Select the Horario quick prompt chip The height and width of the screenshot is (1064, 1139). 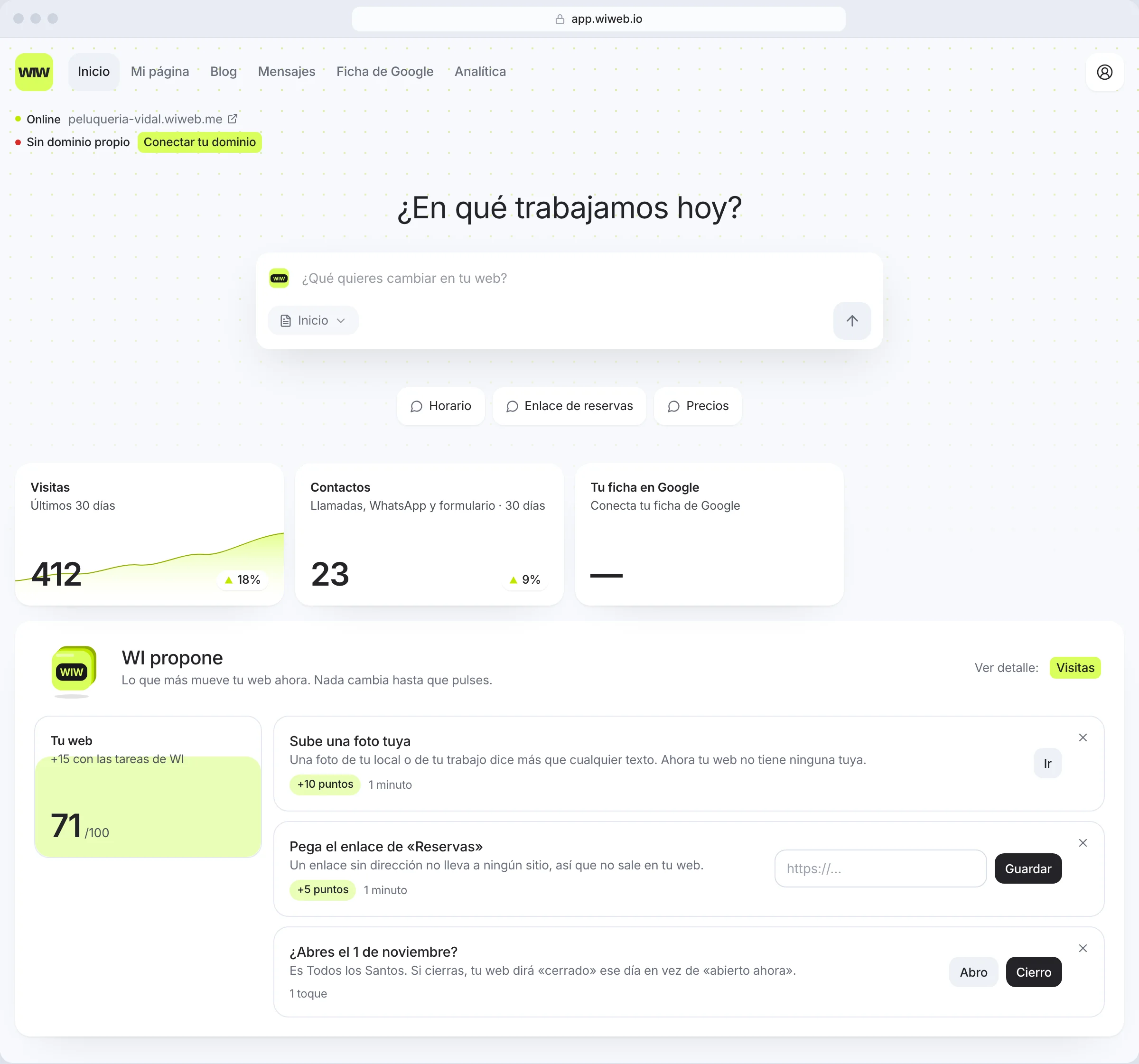click(x=440, y=406)
